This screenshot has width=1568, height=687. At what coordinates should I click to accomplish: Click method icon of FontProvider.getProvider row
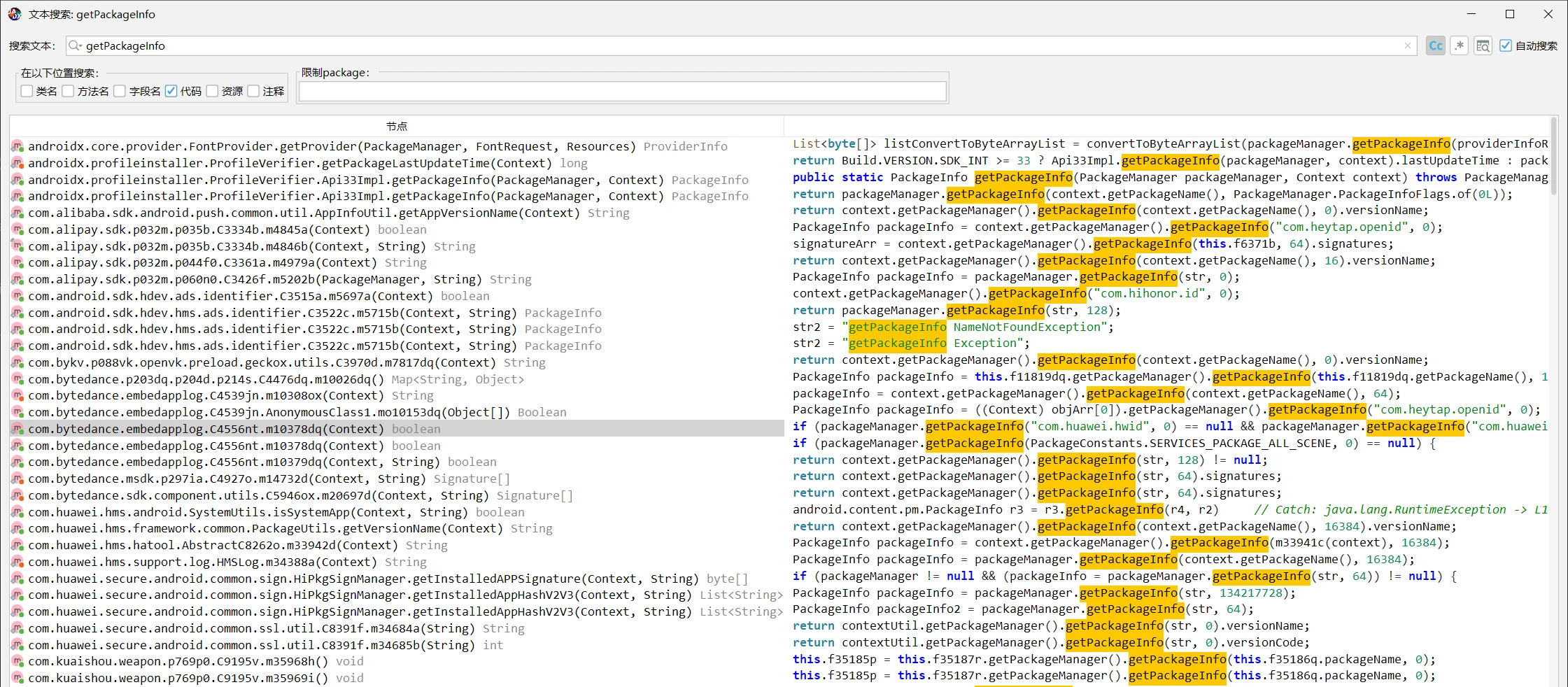[x=17, y=146]
